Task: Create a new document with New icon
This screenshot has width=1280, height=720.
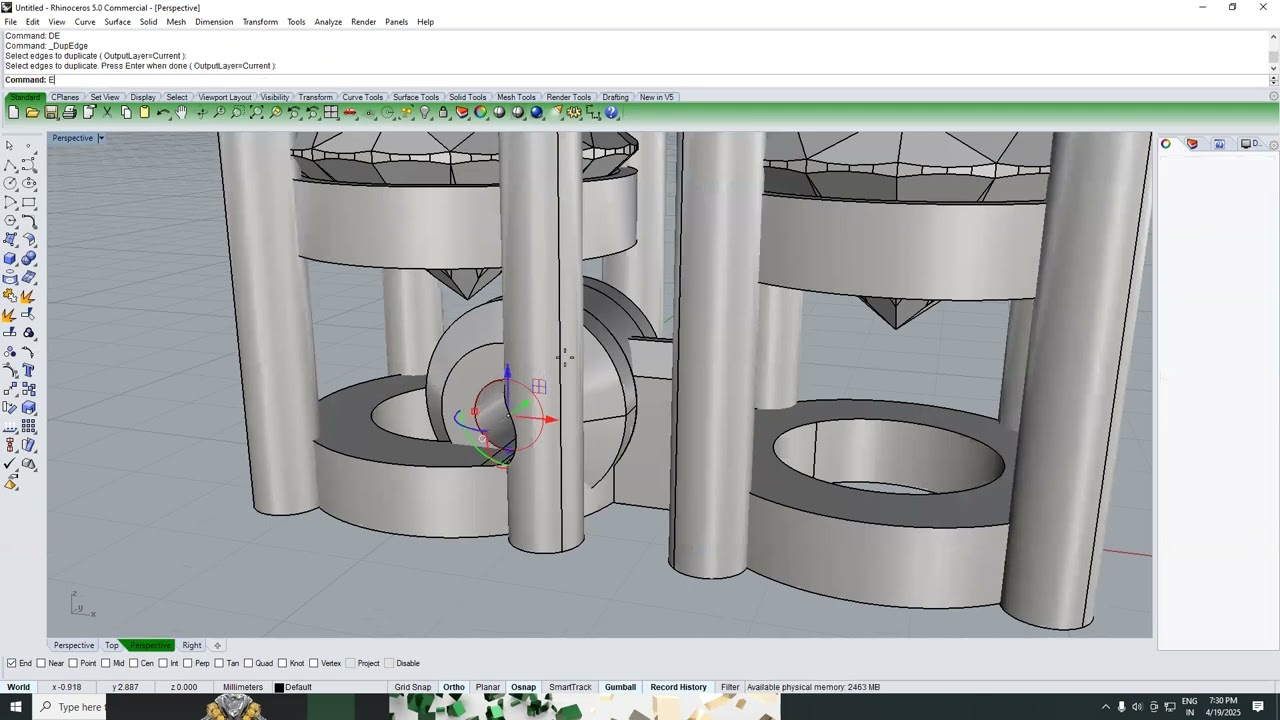Action: [13, 113]
